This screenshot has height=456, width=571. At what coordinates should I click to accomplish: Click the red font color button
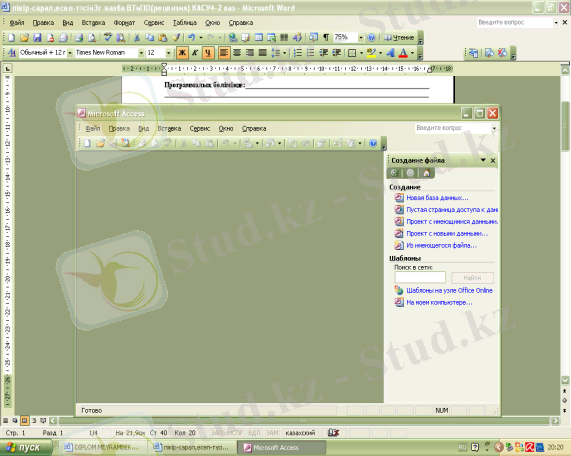[403, 53]
